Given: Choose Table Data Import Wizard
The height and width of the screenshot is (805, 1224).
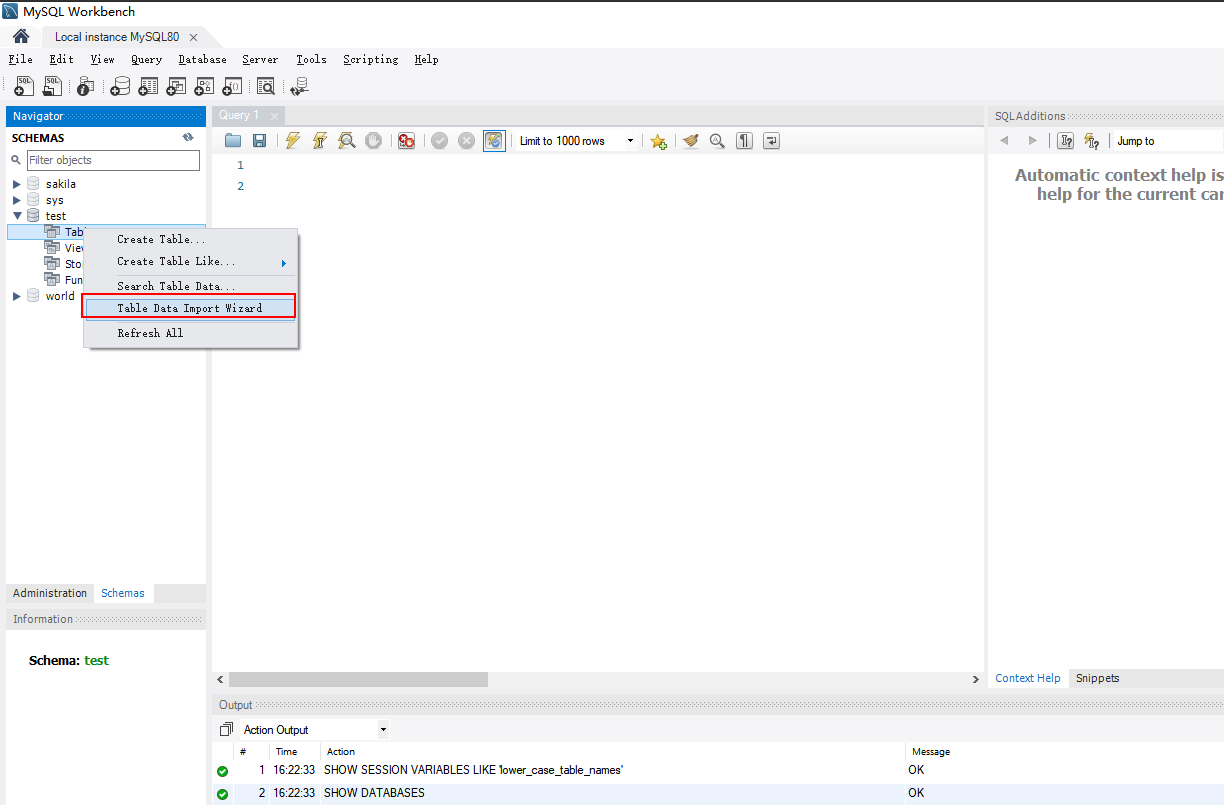Looking at the screenshot, I should (190, 308).
